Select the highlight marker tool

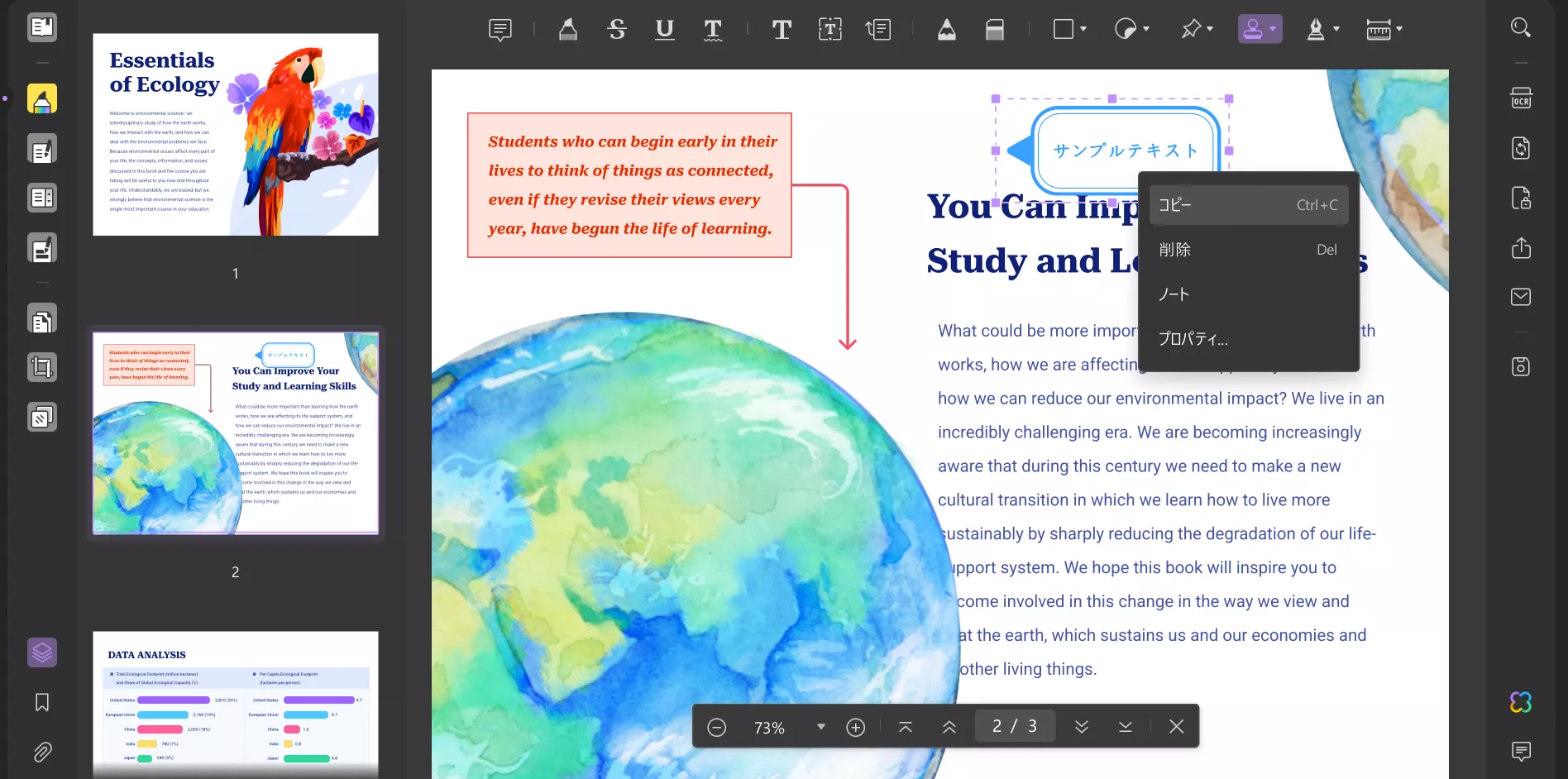coord(568,30)
